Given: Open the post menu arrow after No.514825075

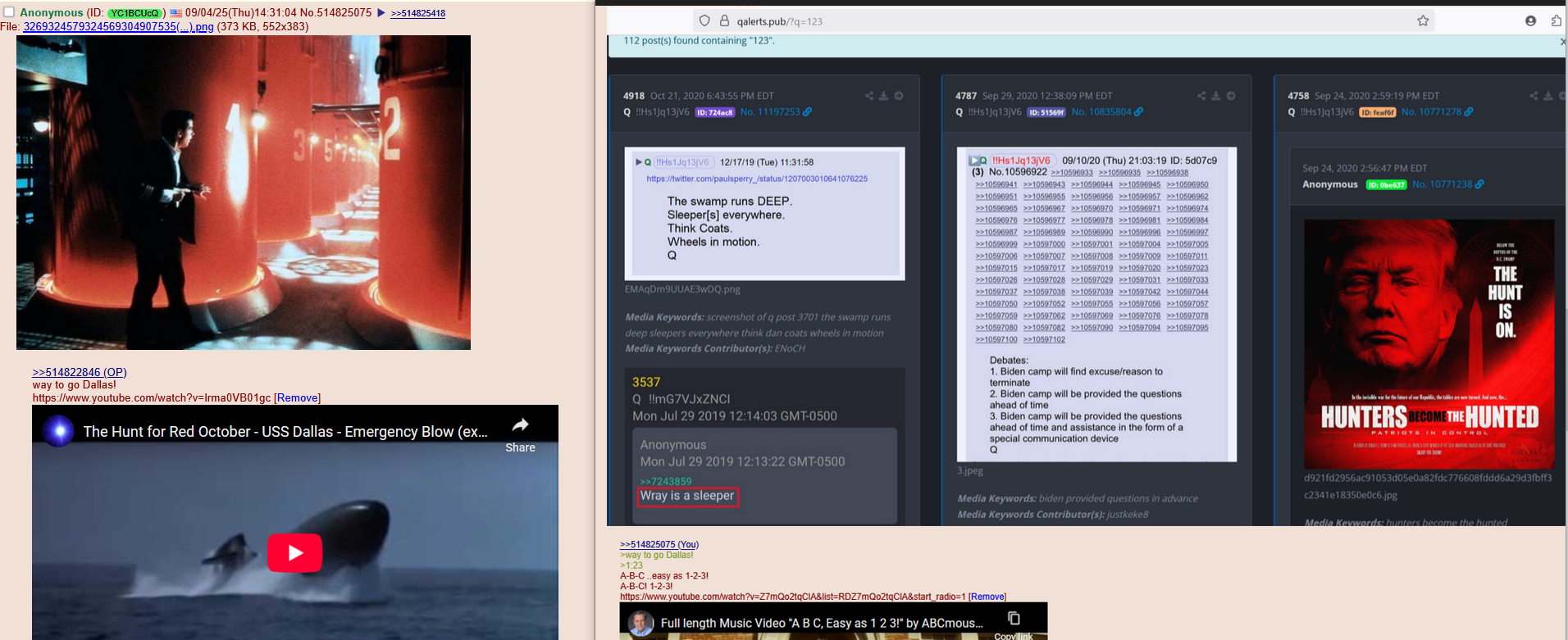Looking at the screenshot, I should click(381, 13).
